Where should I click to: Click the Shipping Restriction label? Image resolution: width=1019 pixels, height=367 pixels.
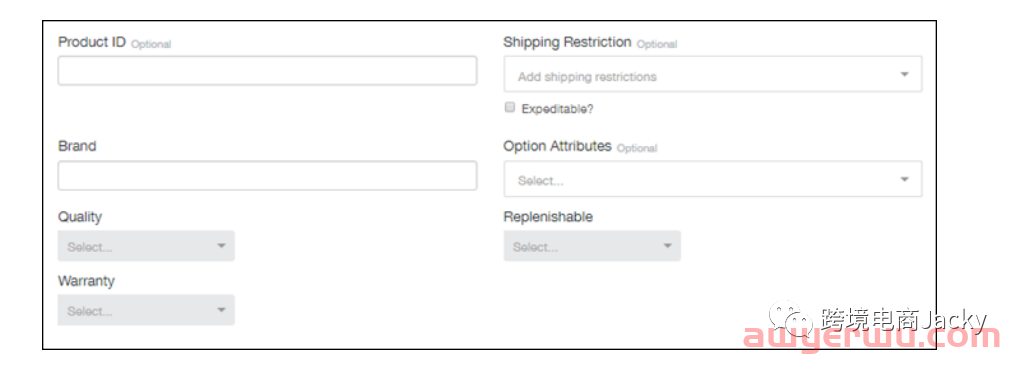[567, 42]
